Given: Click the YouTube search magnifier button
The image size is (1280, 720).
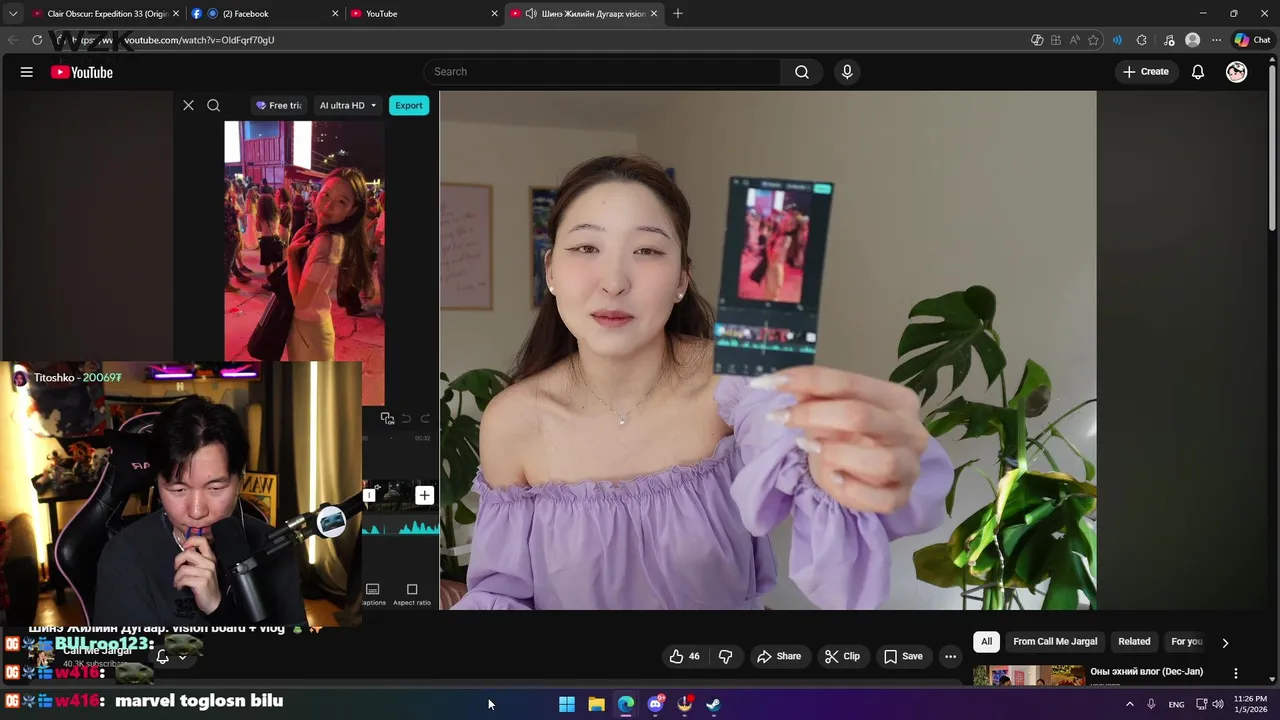Looking at the screenshot, I should (802, 72).
